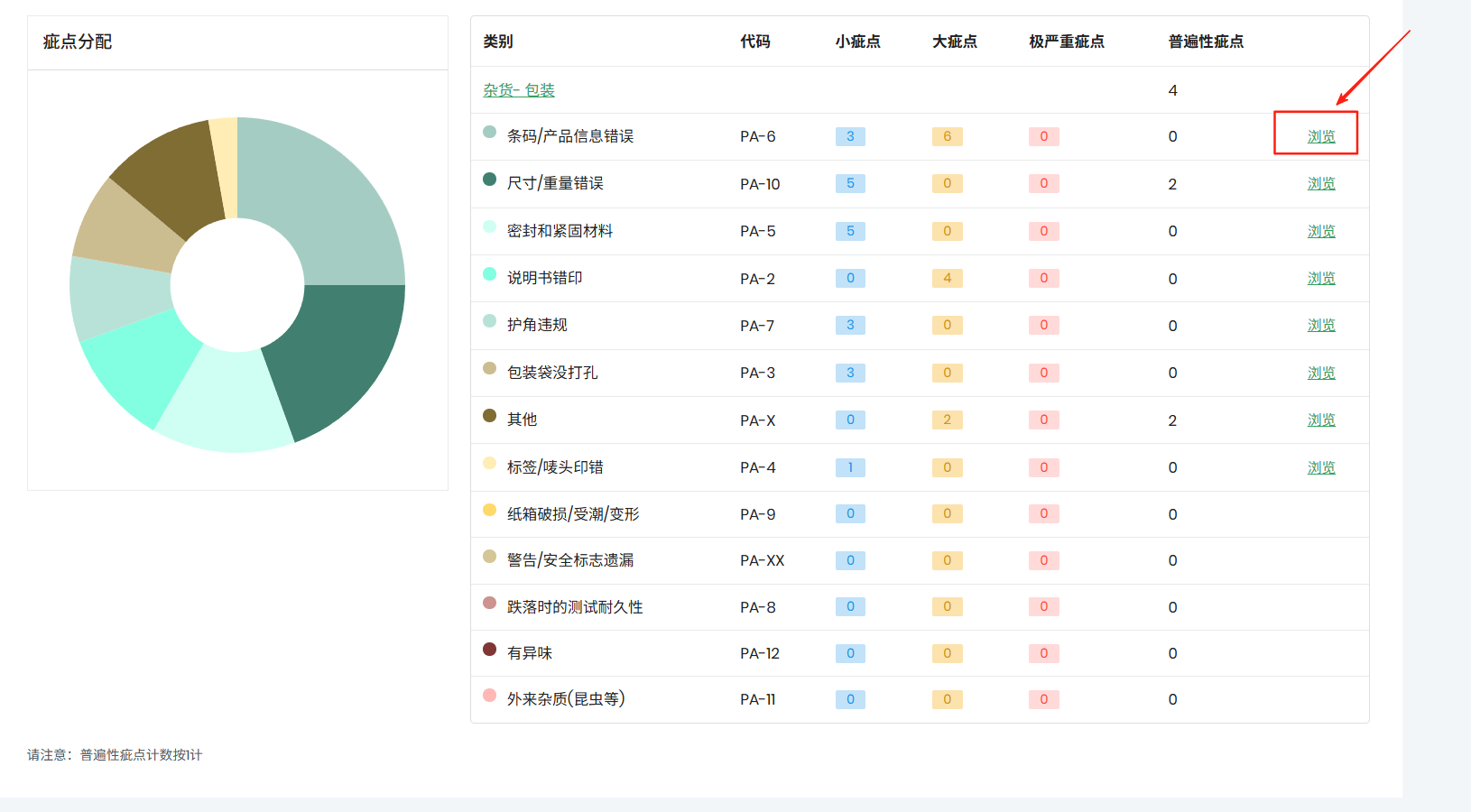Screen dimensions: 1471x812
Task: Click small defect badge 3 for PA-6
Action: (x=850, y=136)
